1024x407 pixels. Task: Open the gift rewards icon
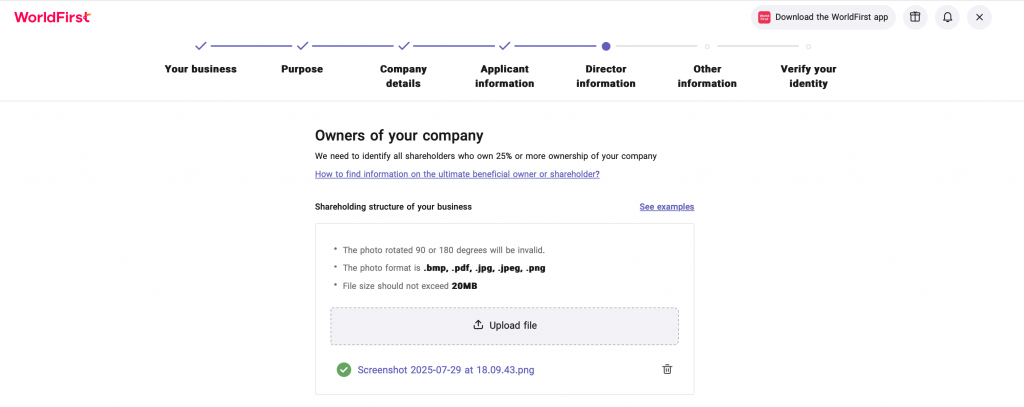(915, 18)
